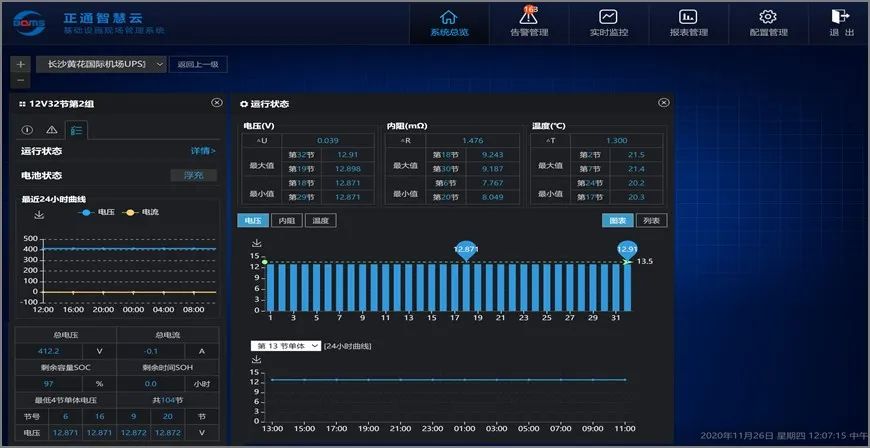The width and height of the screenshot is (870, 448).
Task: Click the red 168 alarm count badge
Action: 530,9
